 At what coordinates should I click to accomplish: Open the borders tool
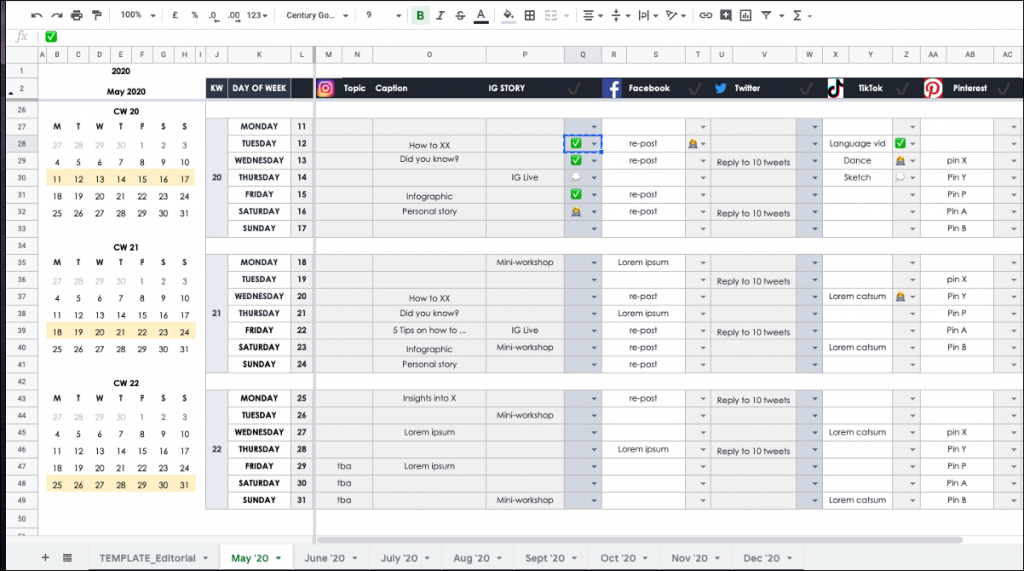click(x=529, y=16)
